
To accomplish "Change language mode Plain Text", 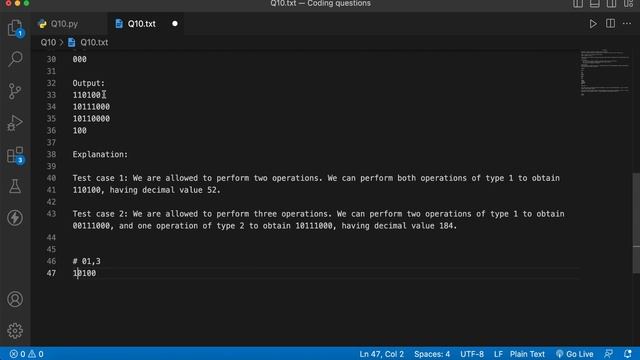I will 527,354.
